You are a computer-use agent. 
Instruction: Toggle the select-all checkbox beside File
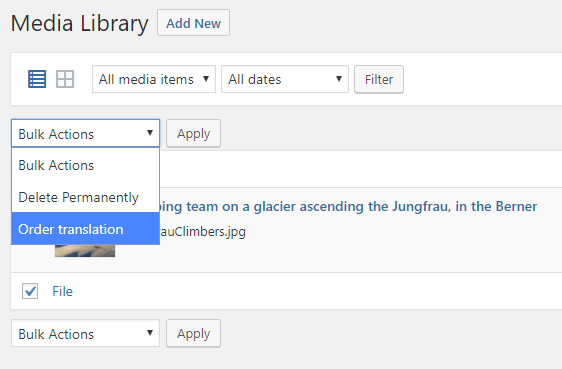point(30,291)
